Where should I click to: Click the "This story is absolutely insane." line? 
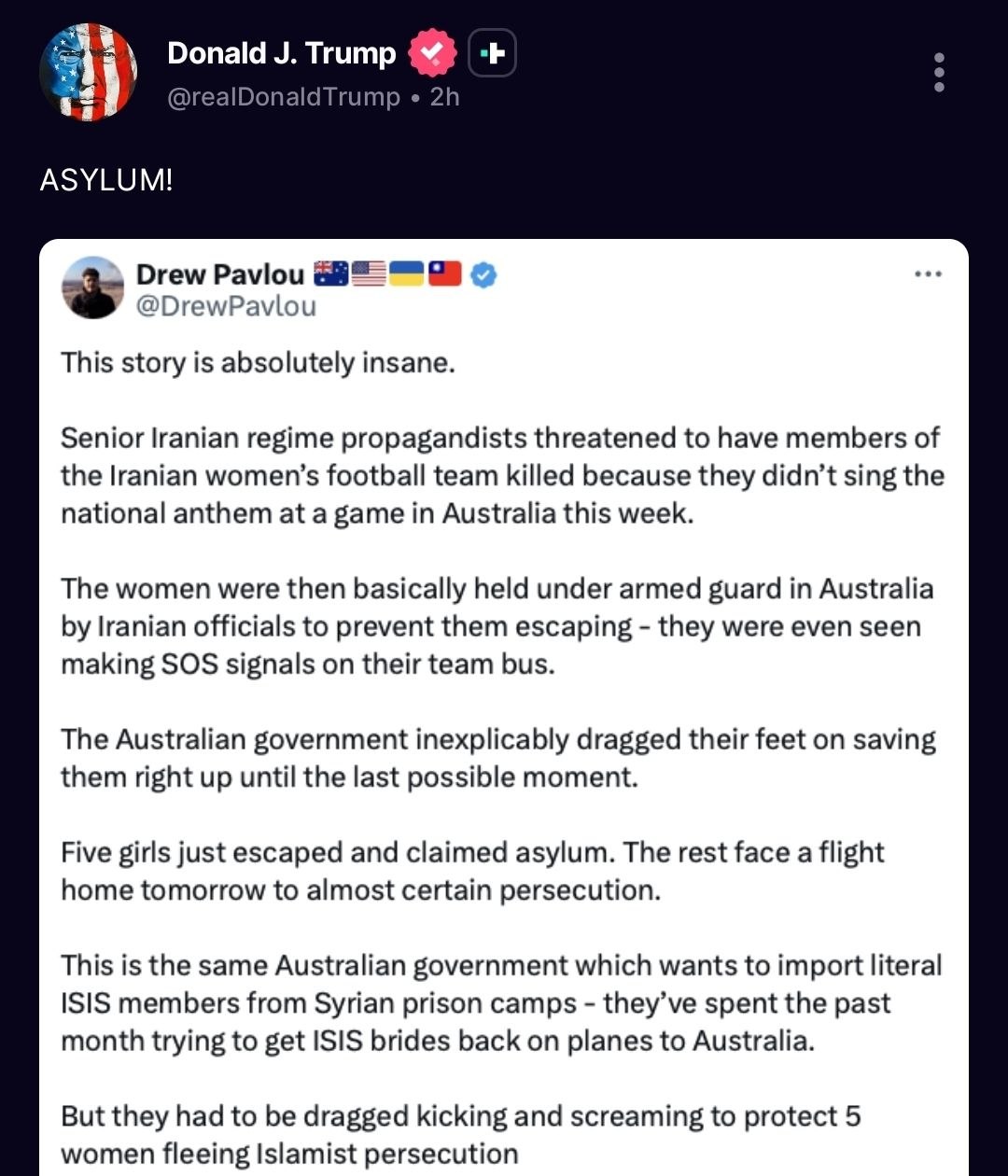pyautogui.click(x=259, y=362)
